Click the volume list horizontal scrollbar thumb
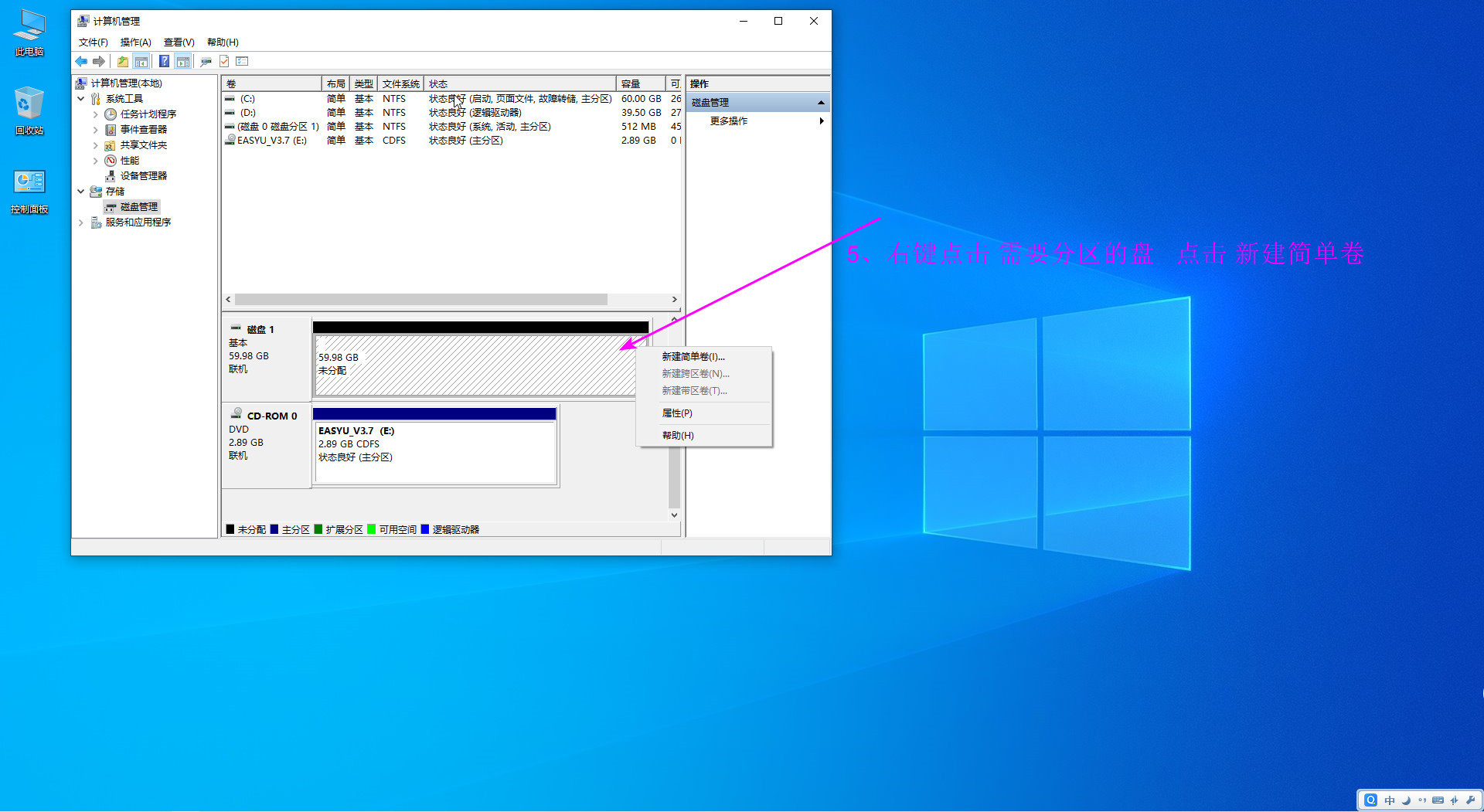 pos(421,300)
